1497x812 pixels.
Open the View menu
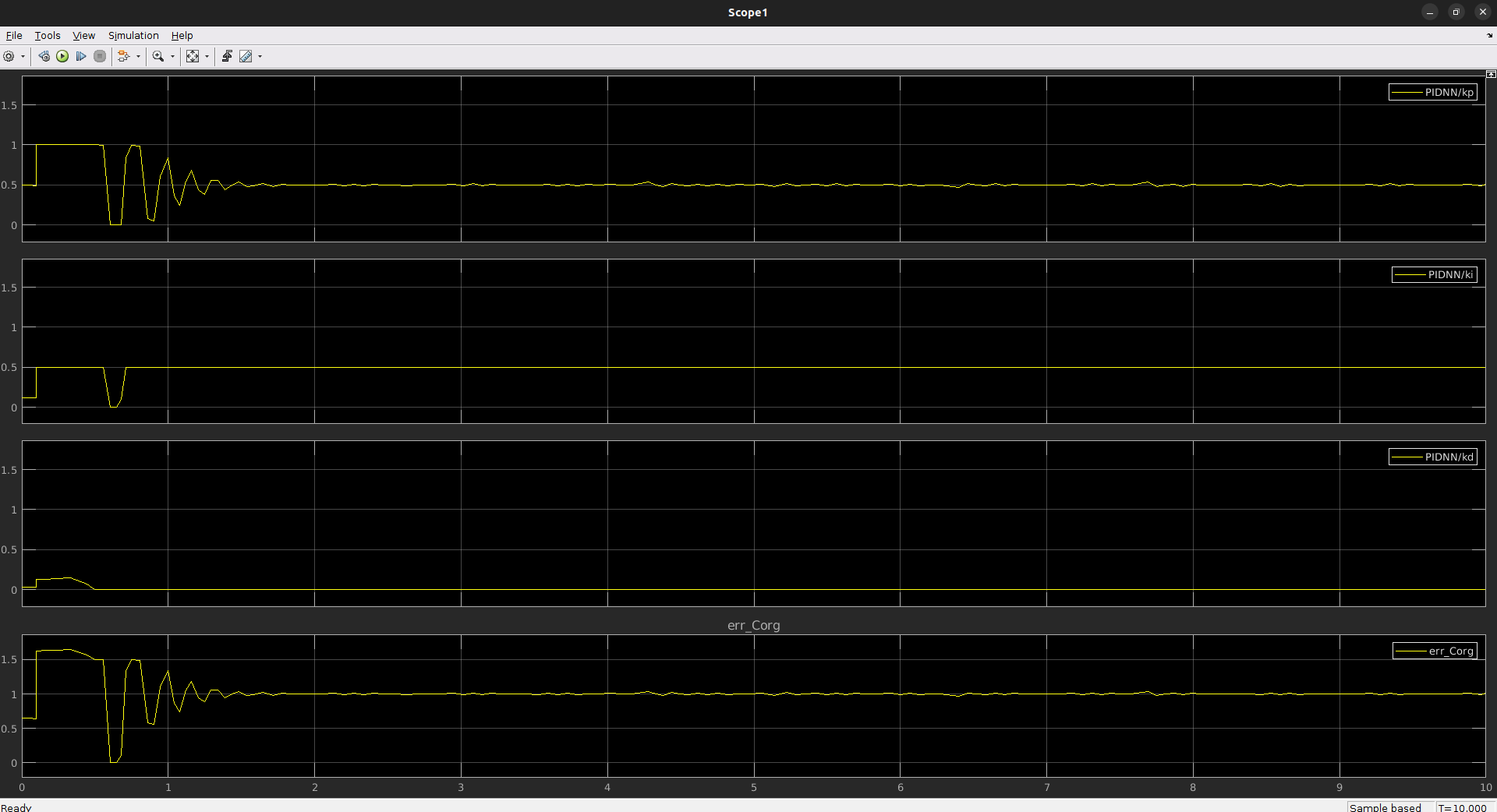[83, 36]
